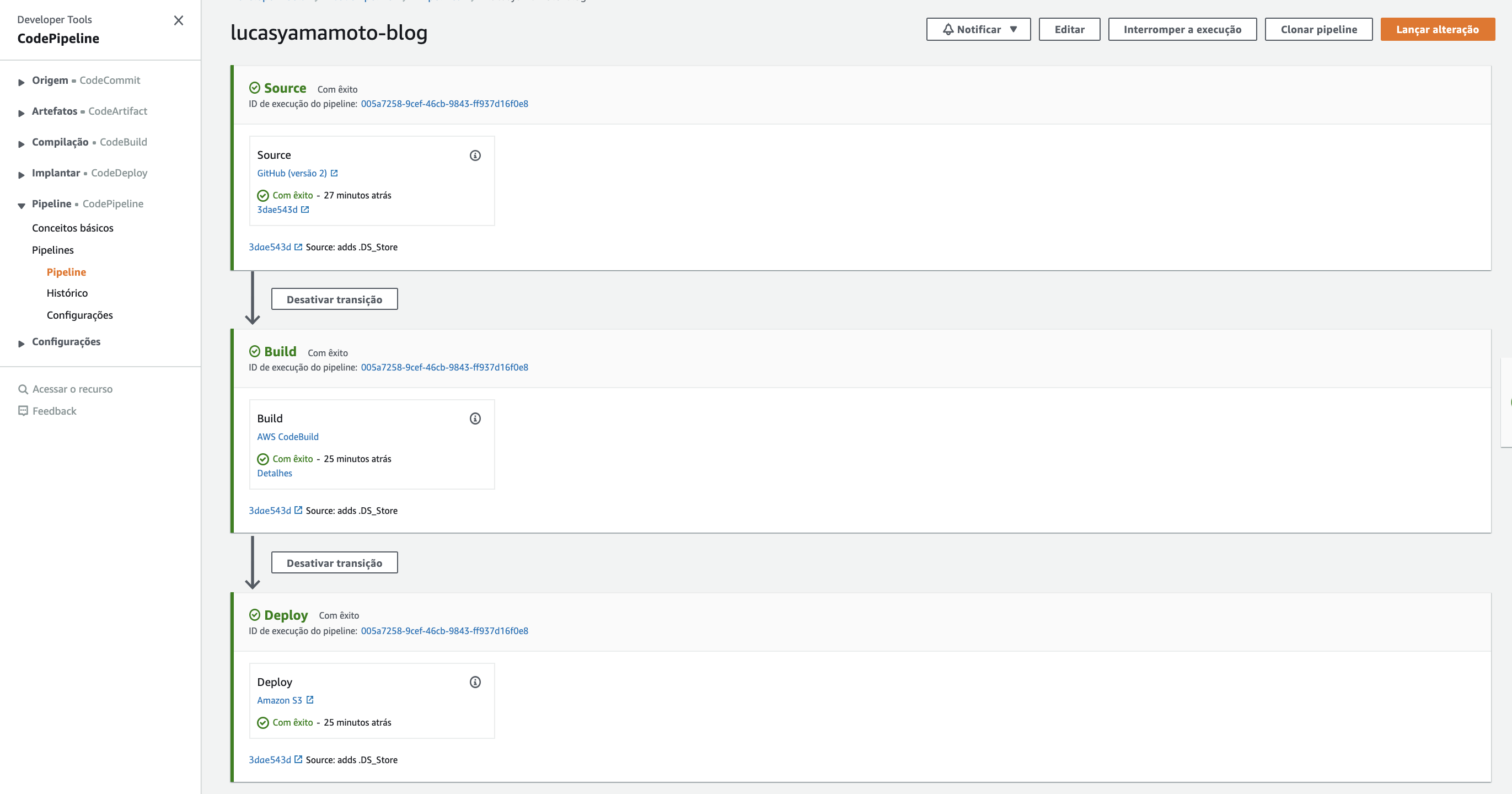Click the Feedback comment icon
1512x794 pixels.
point(23,411)
